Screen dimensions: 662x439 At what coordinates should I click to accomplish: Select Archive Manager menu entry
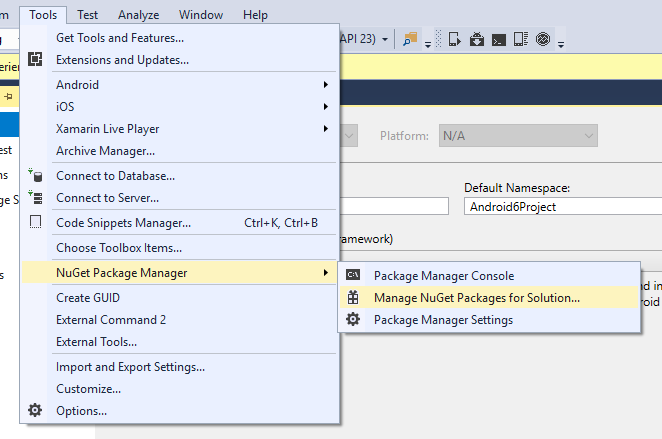(179, 151)
